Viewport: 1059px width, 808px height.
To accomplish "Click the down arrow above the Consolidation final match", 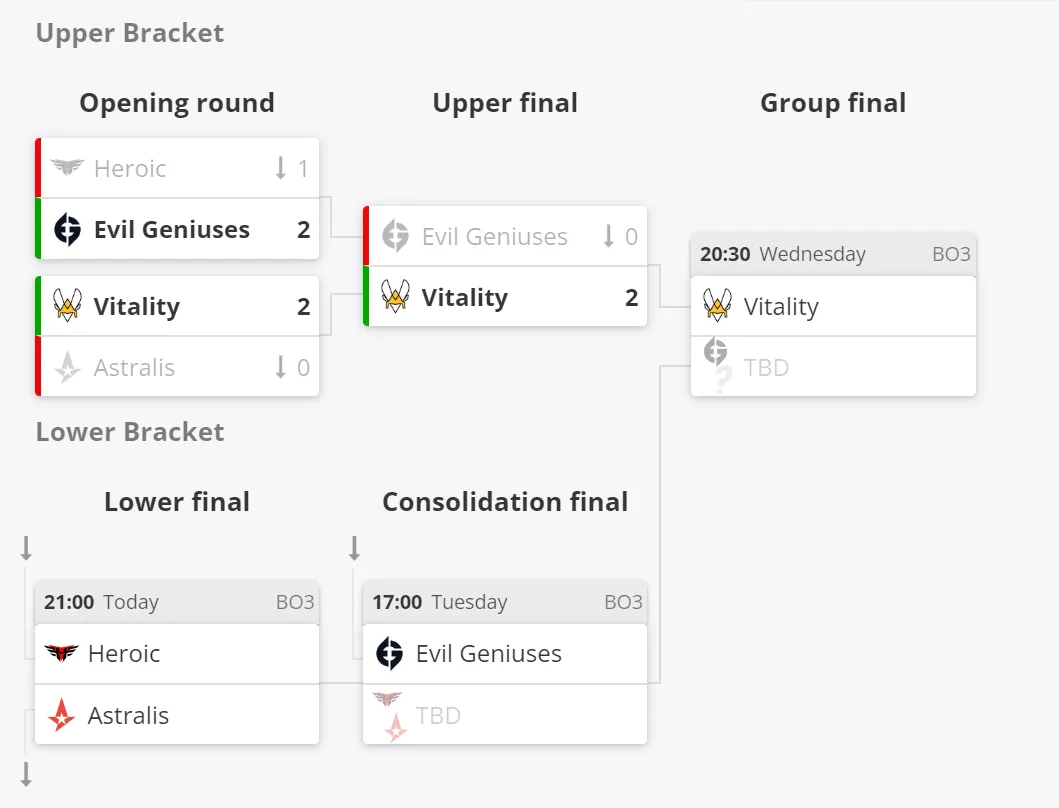I will click(x=355, y=549).
